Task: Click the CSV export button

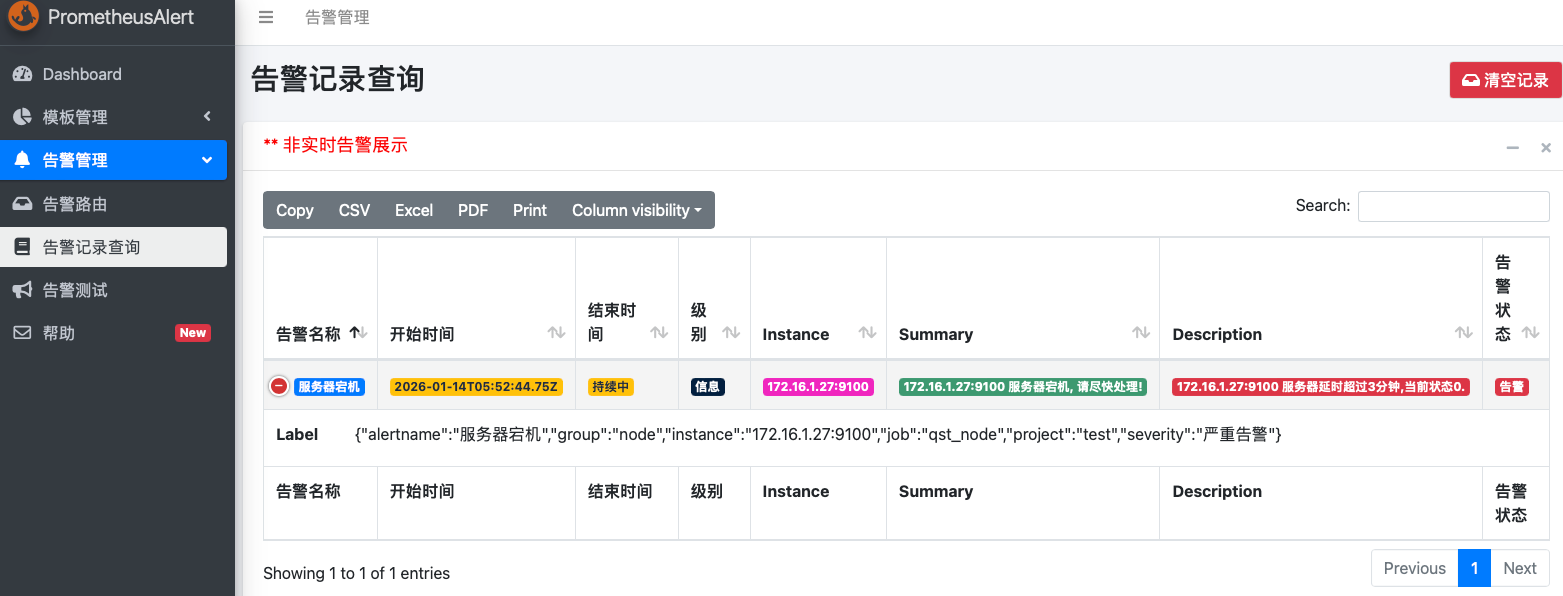Action: pos(354,210)
